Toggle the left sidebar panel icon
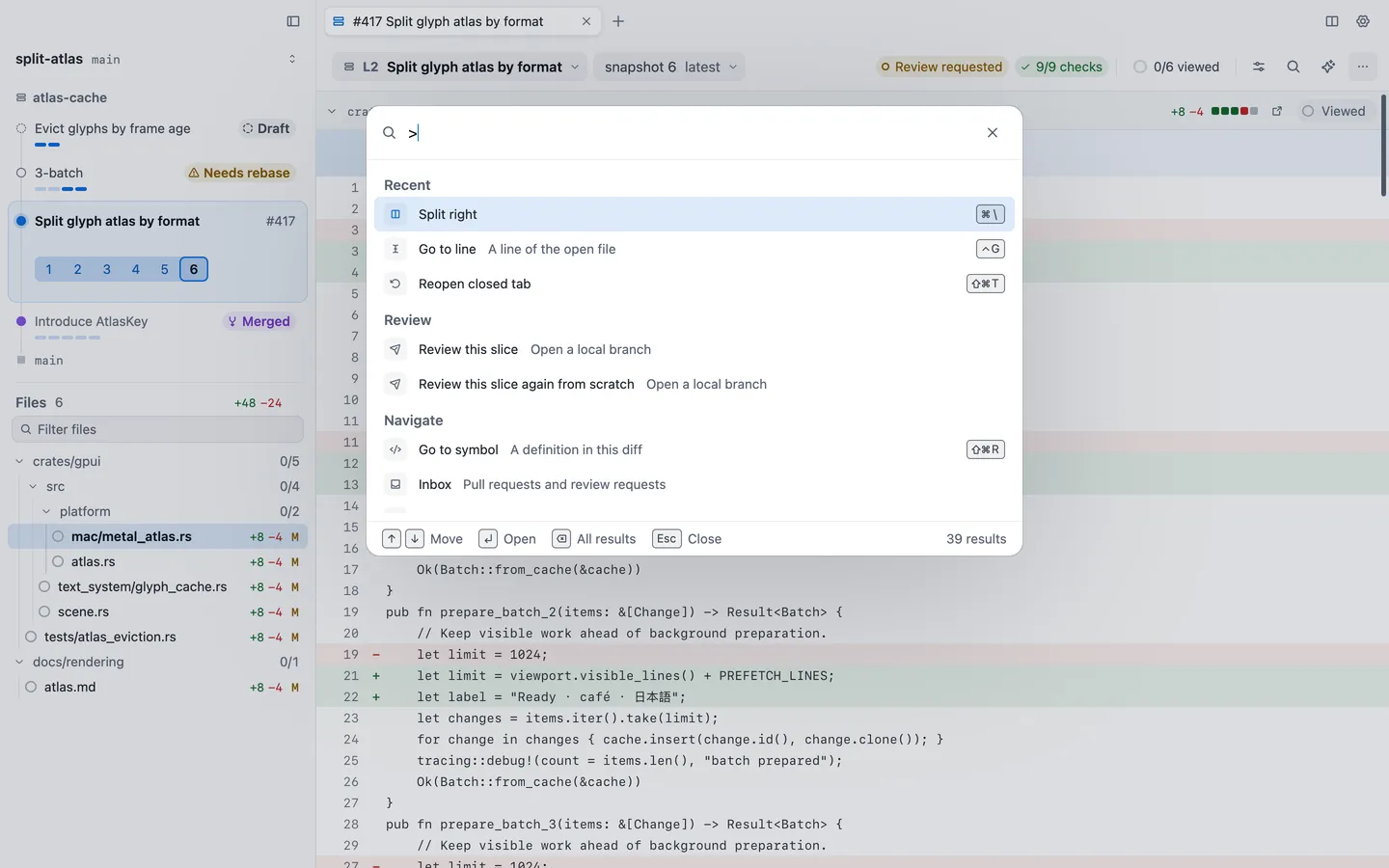 (293, 21)
